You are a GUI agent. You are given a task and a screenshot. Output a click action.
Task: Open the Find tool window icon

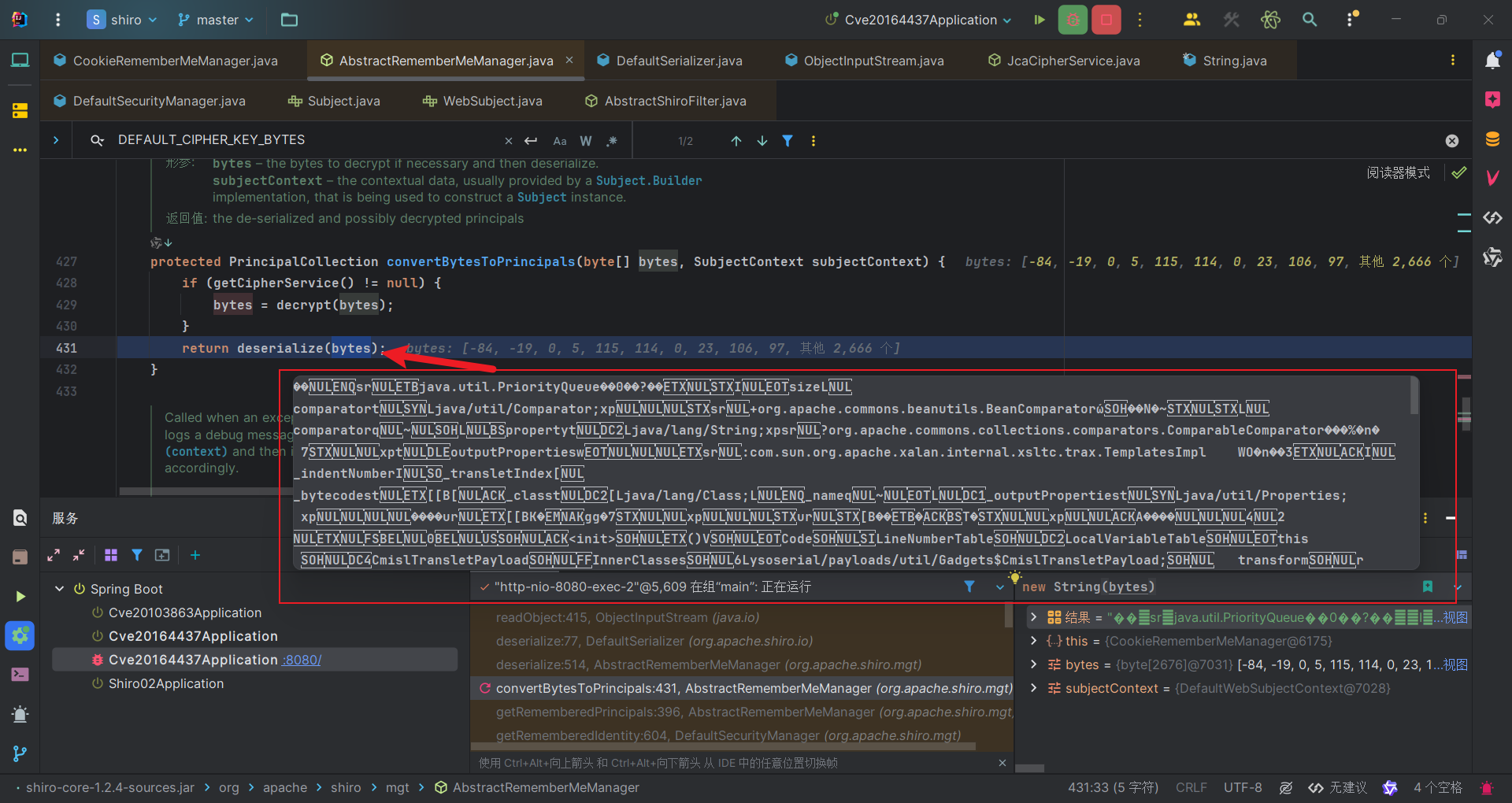pyautogui.click(x=20, y=517)
